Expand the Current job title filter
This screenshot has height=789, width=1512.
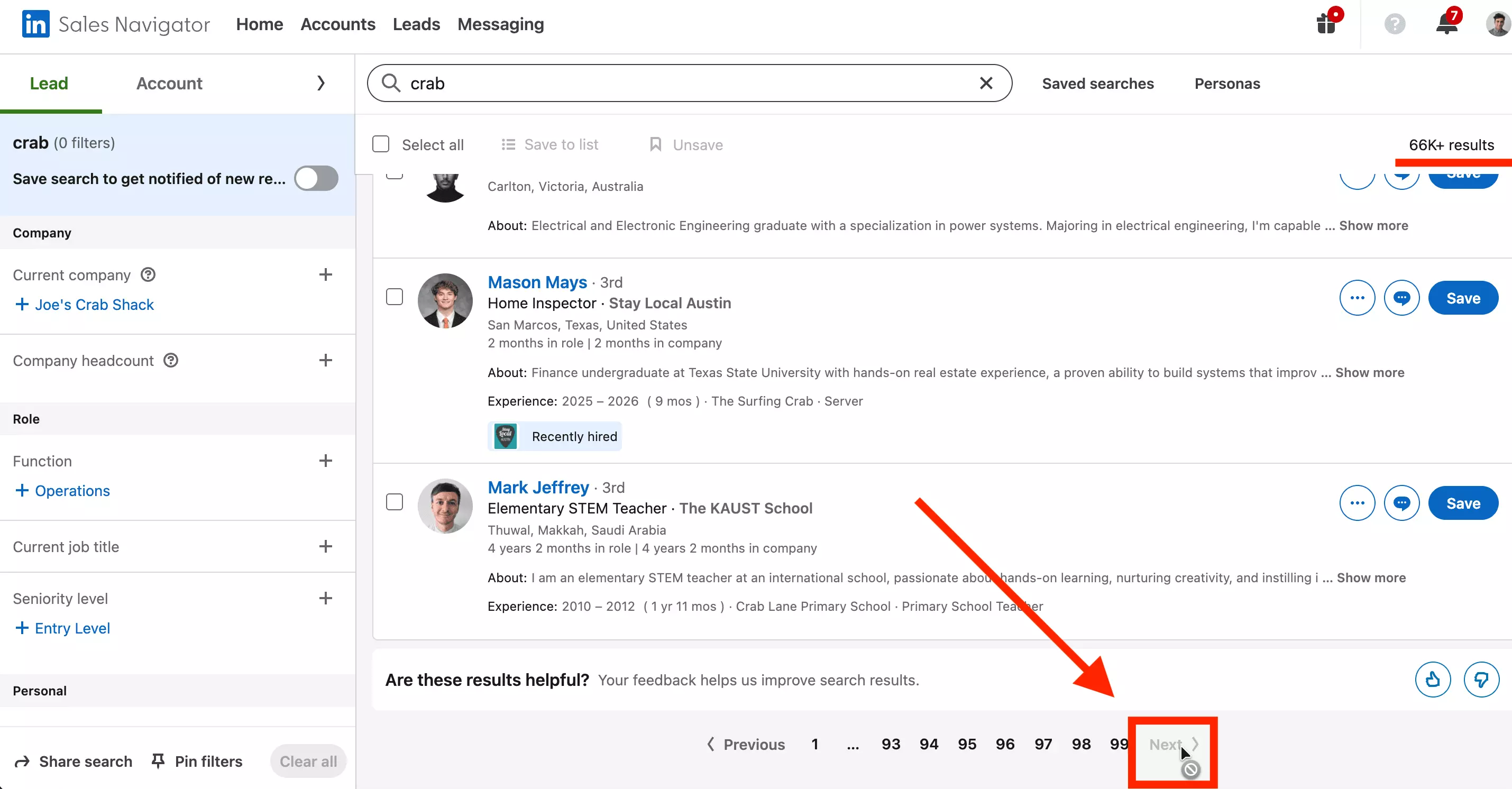[326, 547]
